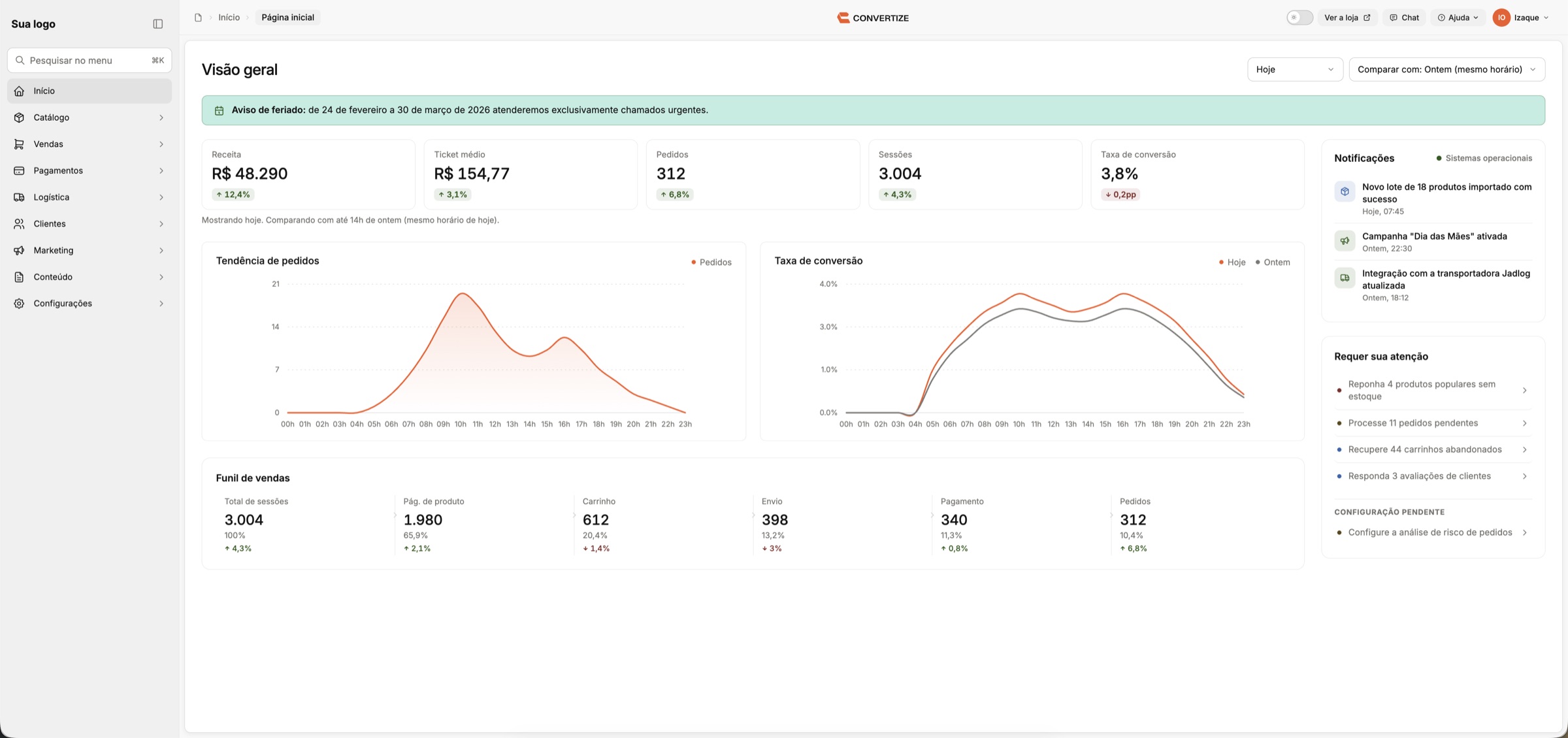Click the Logística truck icon
The height and width of the screenshot is (738, 1568).
point(19,197)
